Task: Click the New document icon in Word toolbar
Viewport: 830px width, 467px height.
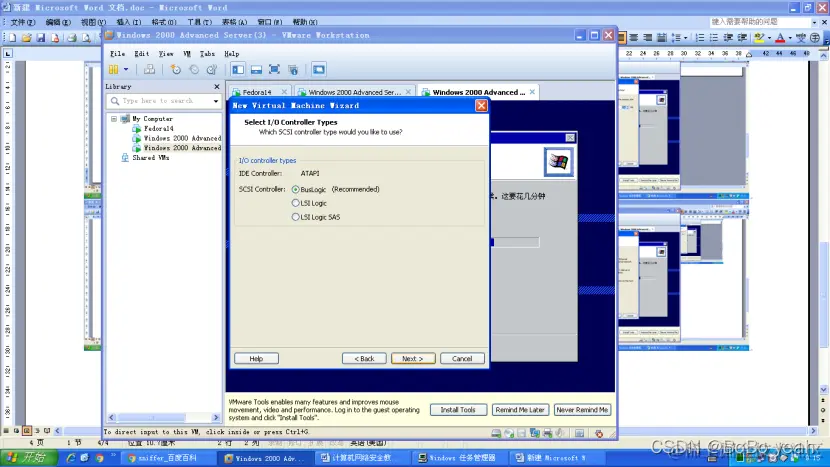Action: (12, 38)
